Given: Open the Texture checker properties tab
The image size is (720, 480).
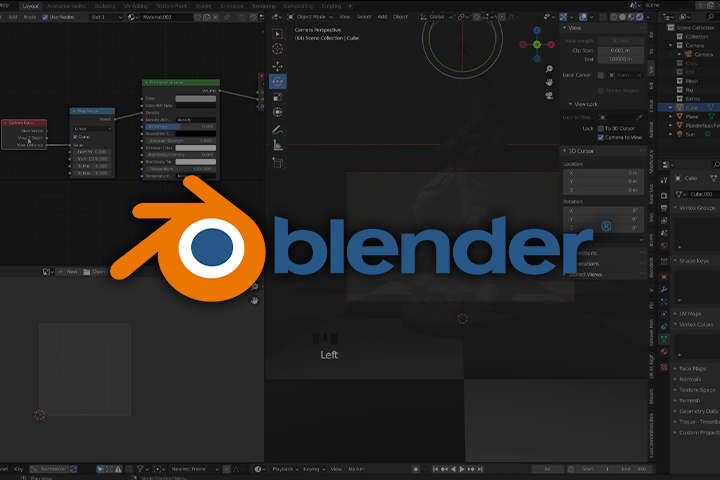Looking at the screenshot, I should point(664,367).
